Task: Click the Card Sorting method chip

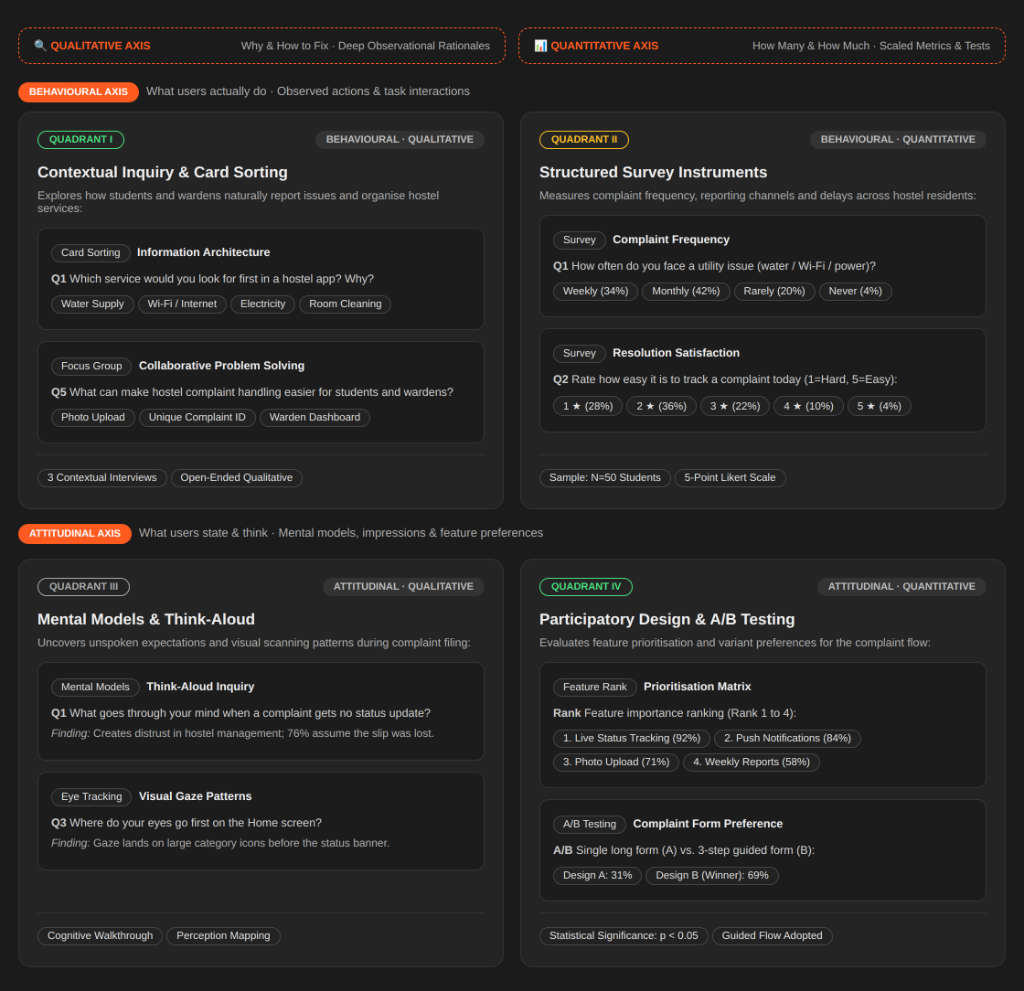Action: [91, 253]
